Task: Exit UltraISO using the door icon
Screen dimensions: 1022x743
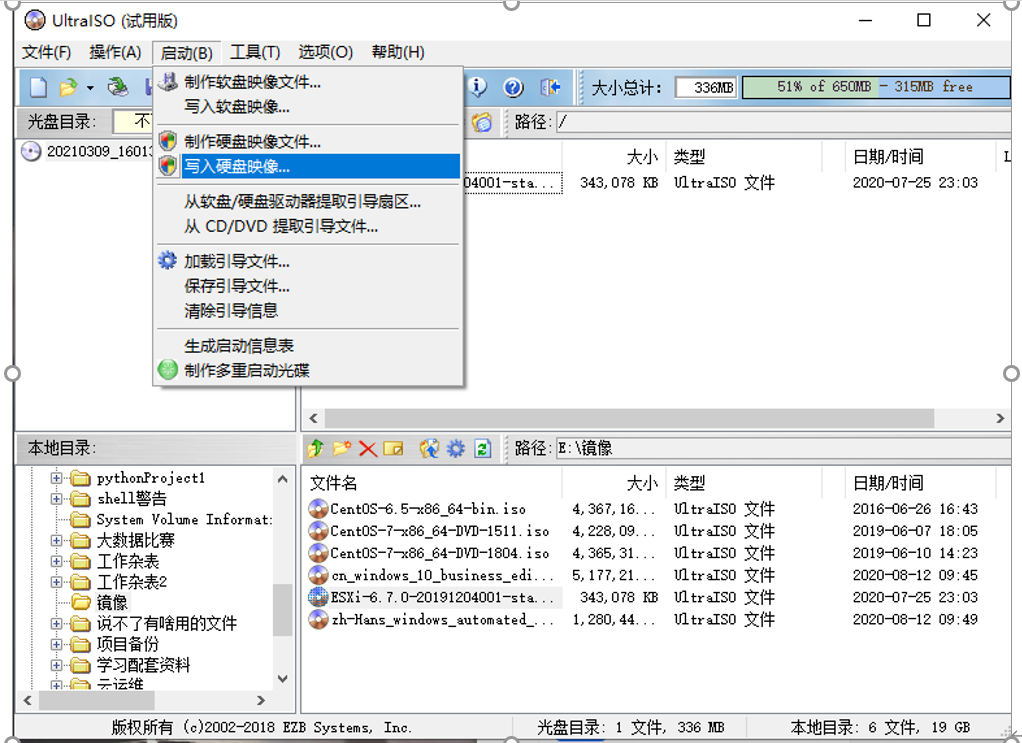Action: pos(550,87)
